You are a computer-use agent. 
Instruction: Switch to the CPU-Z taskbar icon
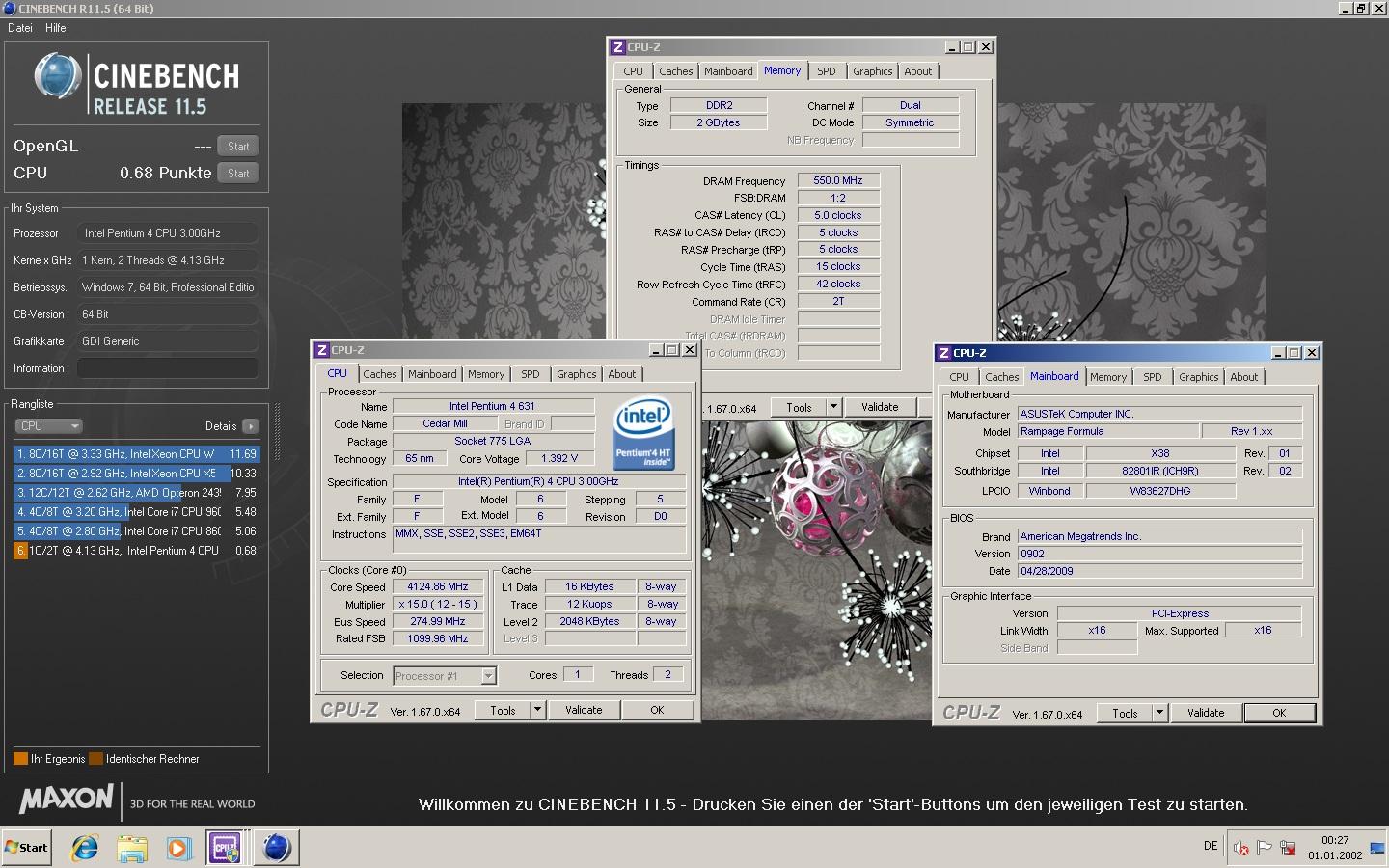point(226,848)
